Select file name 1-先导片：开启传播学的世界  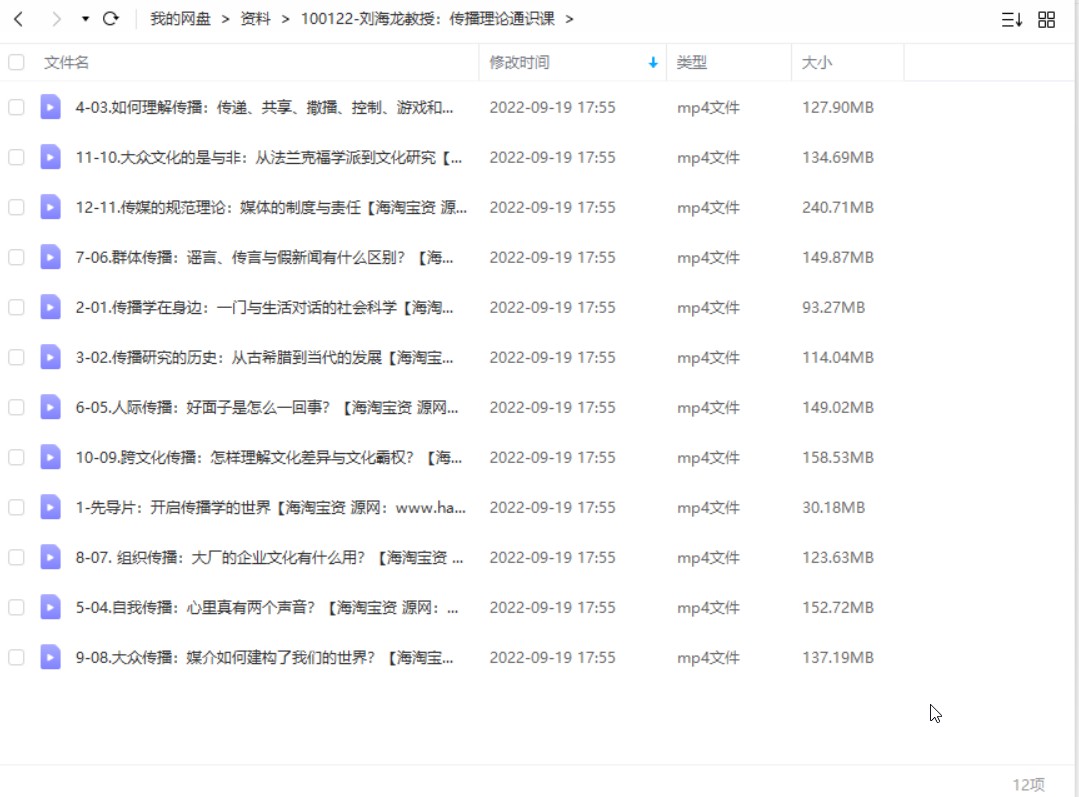270,507
